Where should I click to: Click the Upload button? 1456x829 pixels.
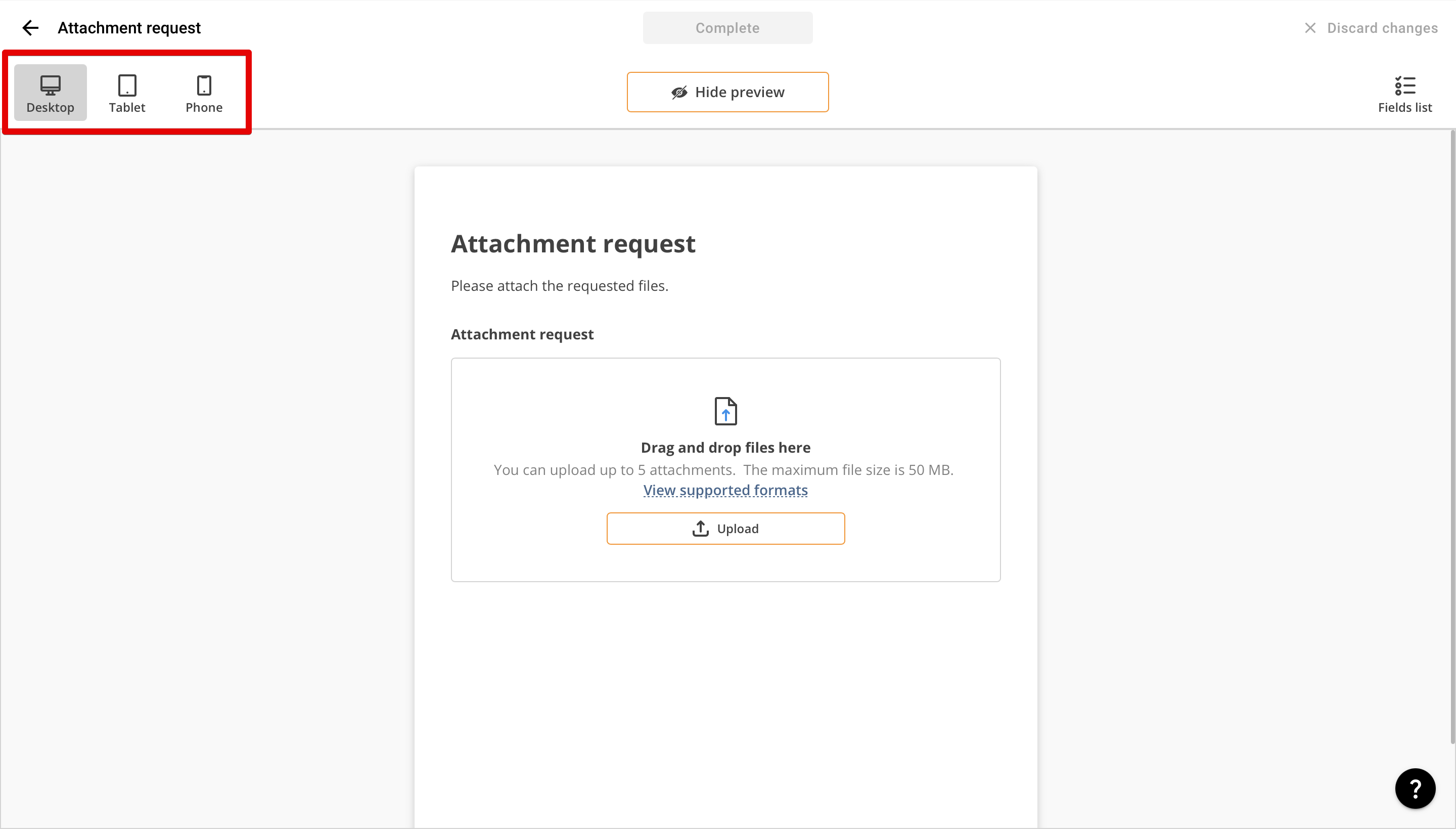725,528
